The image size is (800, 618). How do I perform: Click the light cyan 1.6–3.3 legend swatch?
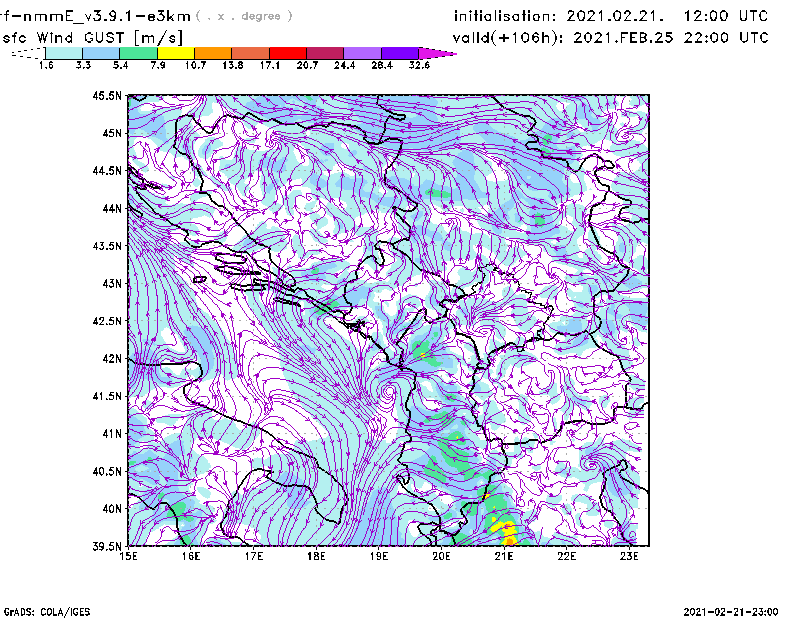point(64,53)
